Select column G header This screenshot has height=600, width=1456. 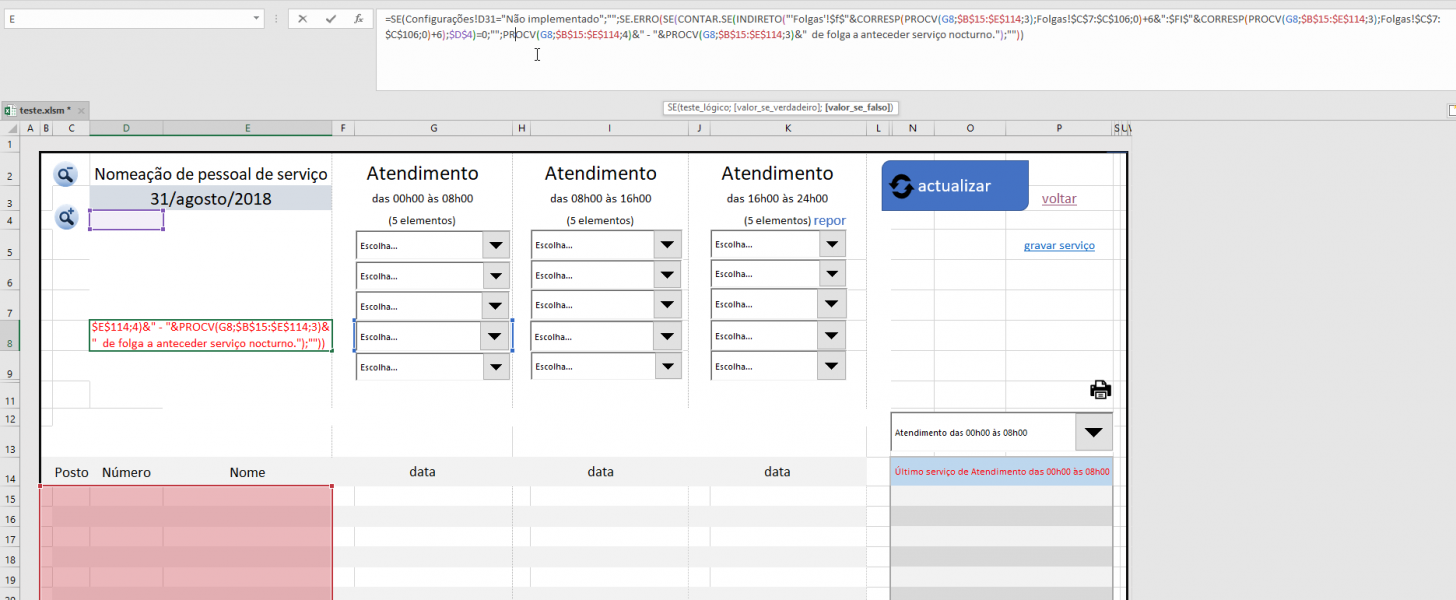[432, 128]
